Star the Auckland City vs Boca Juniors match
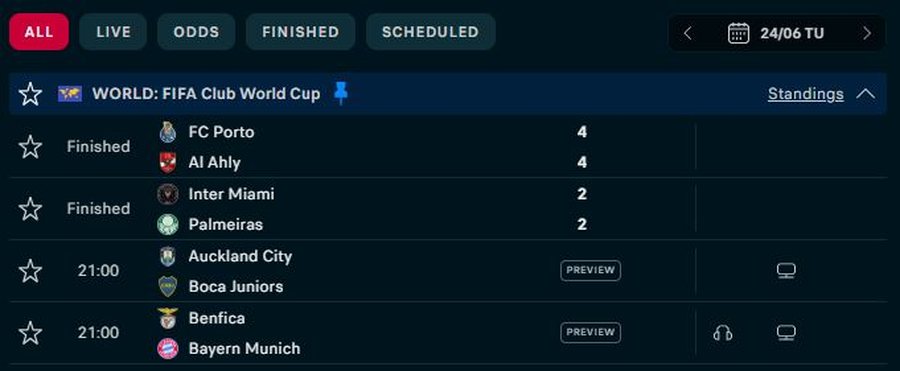Viewport: 900px width, 371px height. (x=30, y=270)
